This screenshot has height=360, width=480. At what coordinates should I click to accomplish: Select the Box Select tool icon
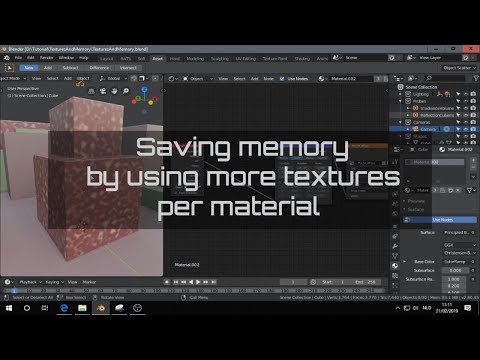click(x=10, y=68)
